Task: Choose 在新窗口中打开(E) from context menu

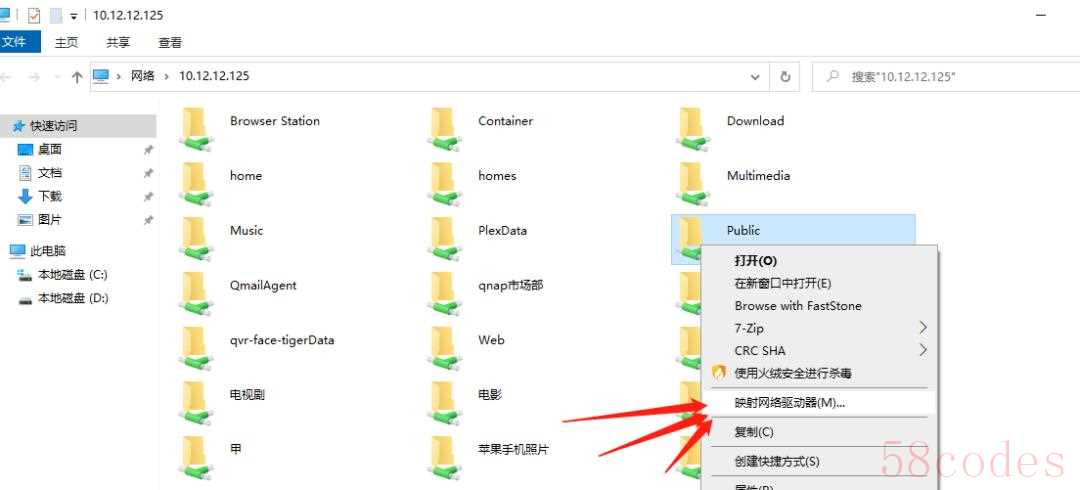Action: 820,283
